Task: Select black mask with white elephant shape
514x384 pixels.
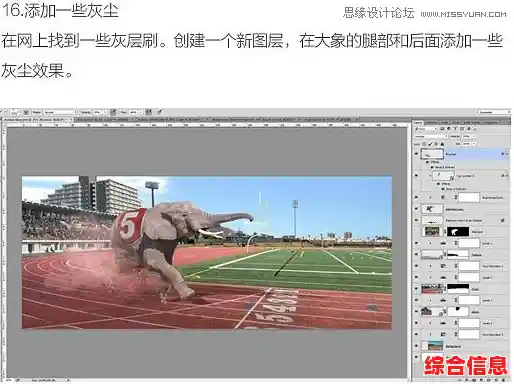Action: click(x=458, y=232)
